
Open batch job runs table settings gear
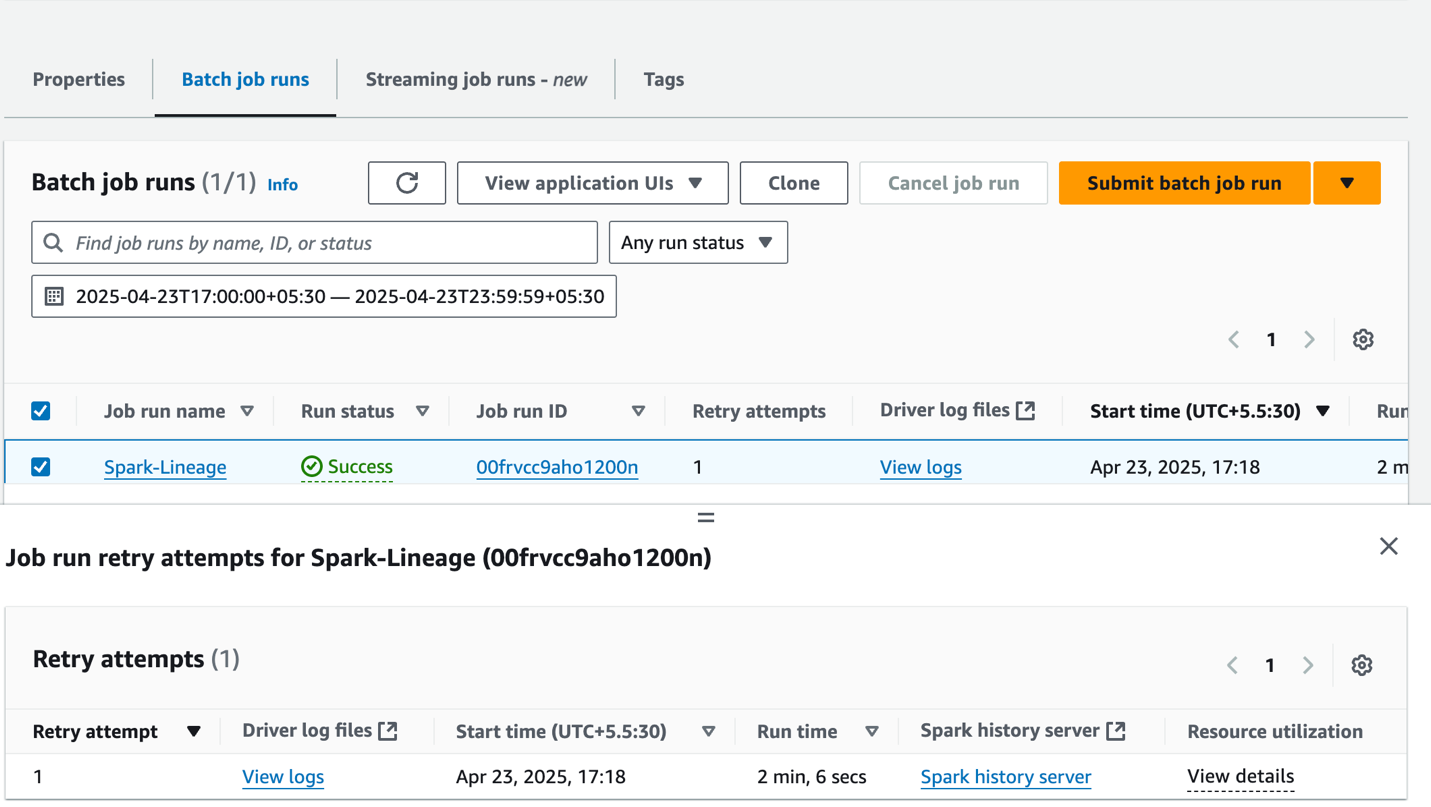click(x=1362, y=340)
